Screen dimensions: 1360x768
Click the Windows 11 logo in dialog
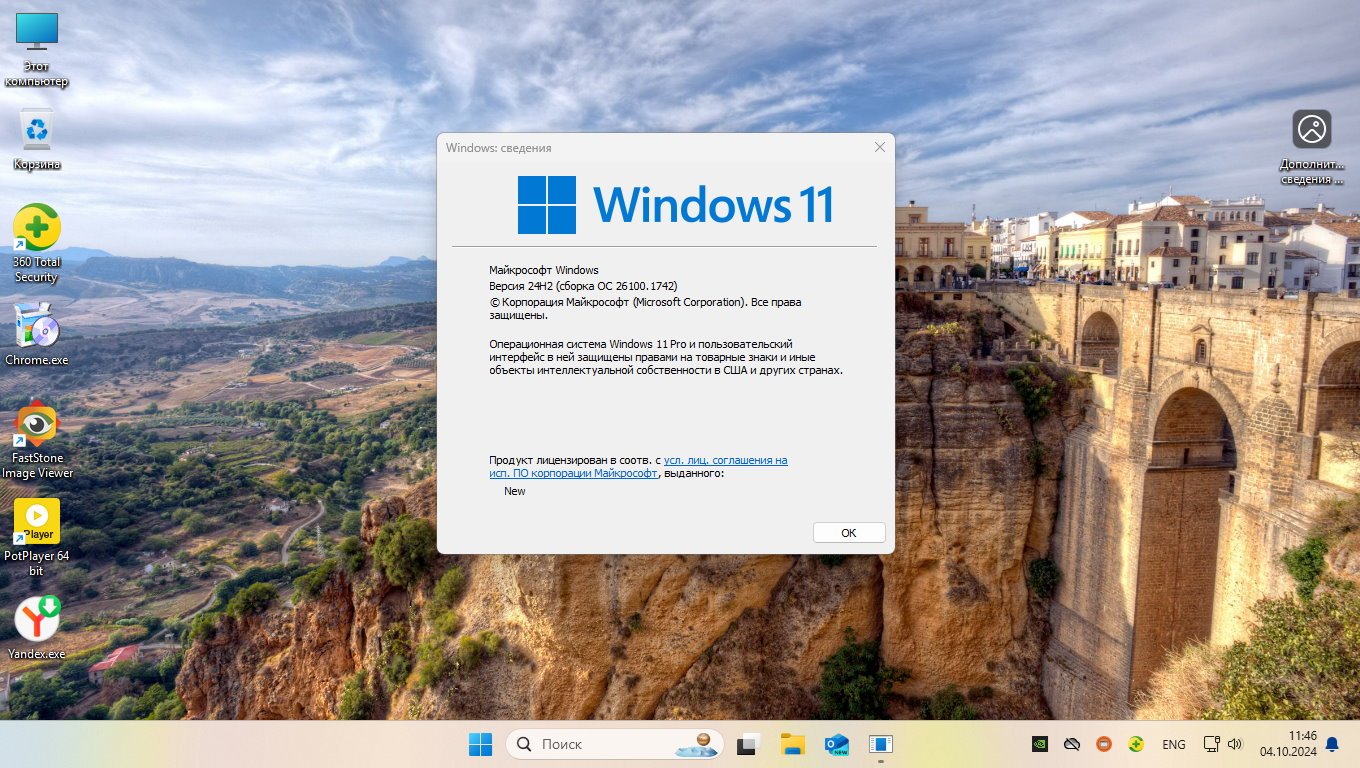pos(676,205)
